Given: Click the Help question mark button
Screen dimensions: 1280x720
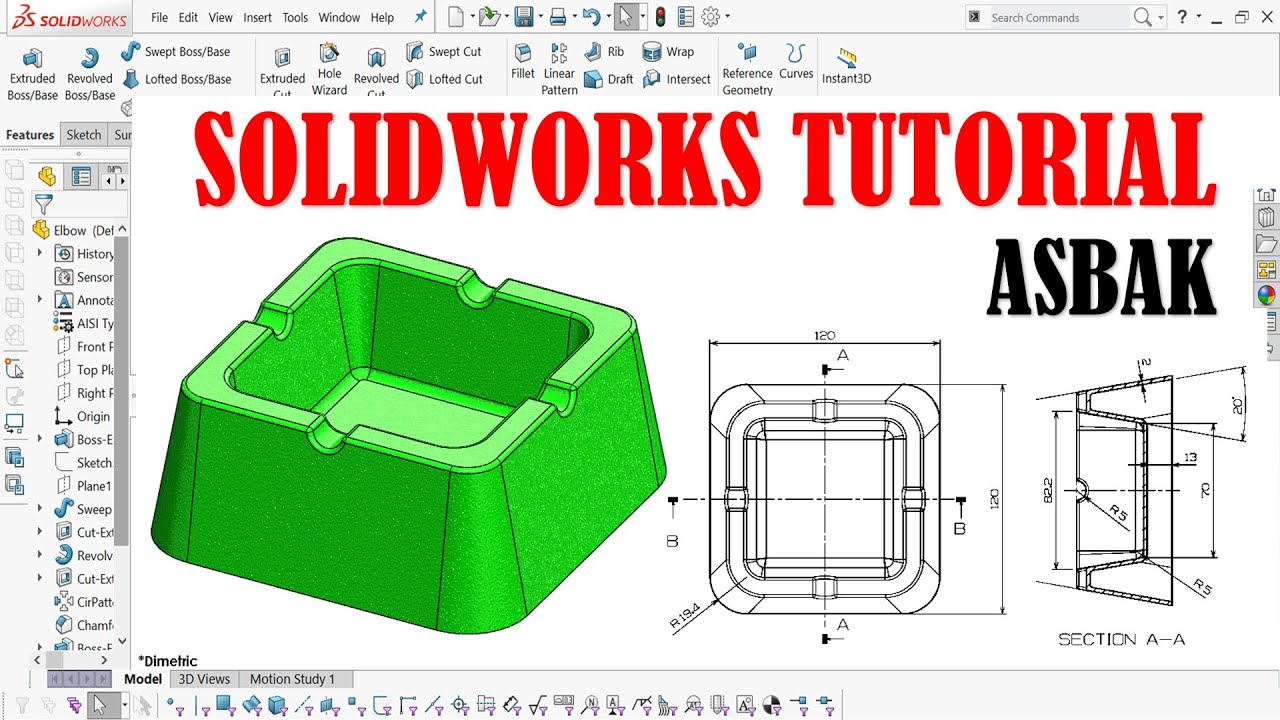Looking at the screenshot, I should tap(1182, 17).
